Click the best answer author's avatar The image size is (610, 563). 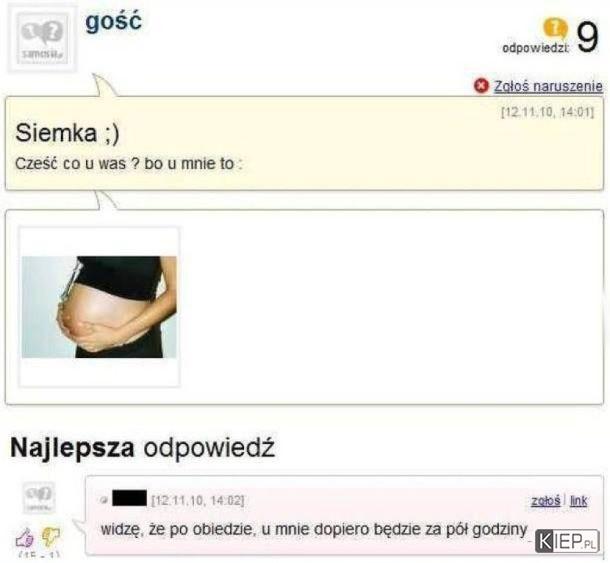click(x=39, y=498)
